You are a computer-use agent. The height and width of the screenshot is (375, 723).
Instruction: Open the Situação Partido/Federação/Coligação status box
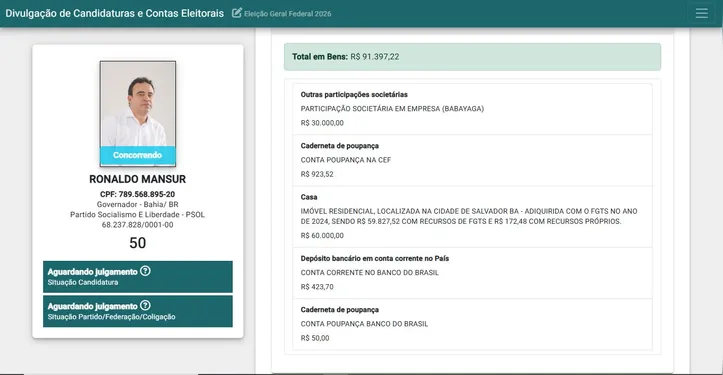point(138,311)
